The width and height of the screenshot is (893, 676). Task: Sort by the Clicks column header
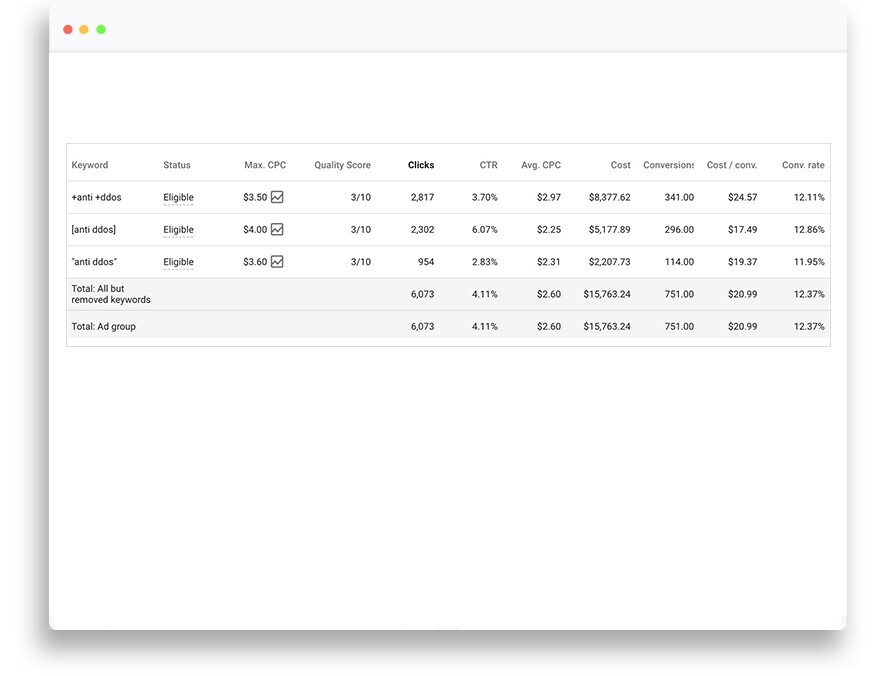point(420,165)
